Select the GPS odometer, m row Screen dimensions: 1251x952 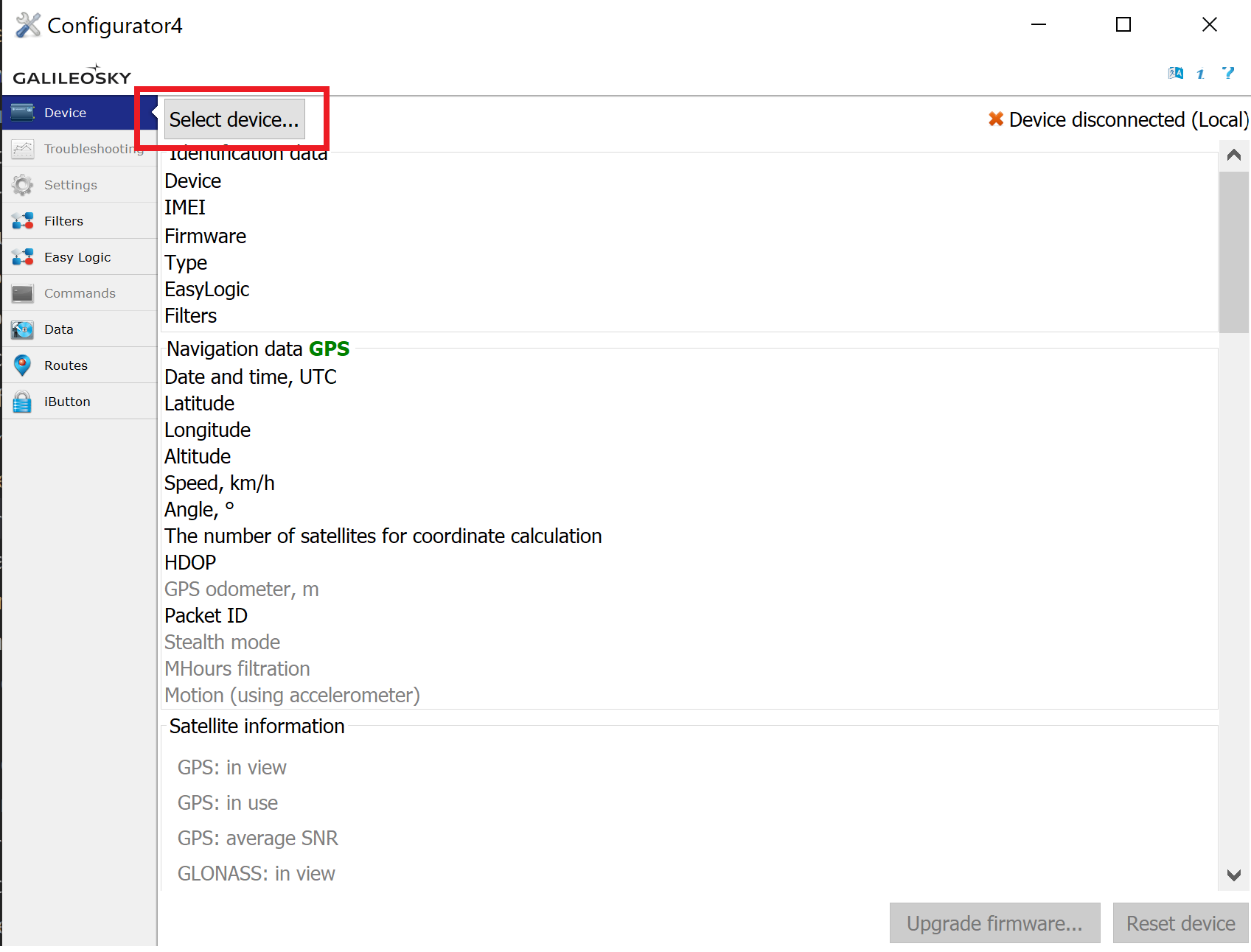pyautogui.click(x=242, y=589)
